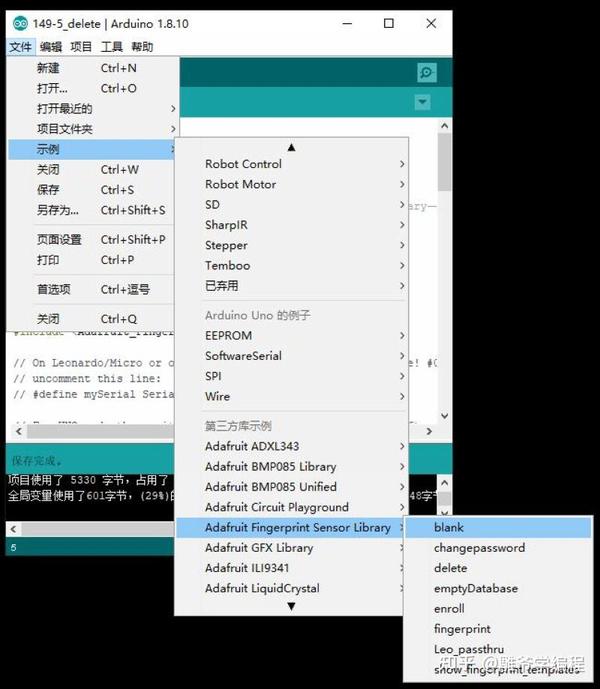Screen dimensions: 600x689
Task: Expand SD examples submenu
Action: (292, 204)
